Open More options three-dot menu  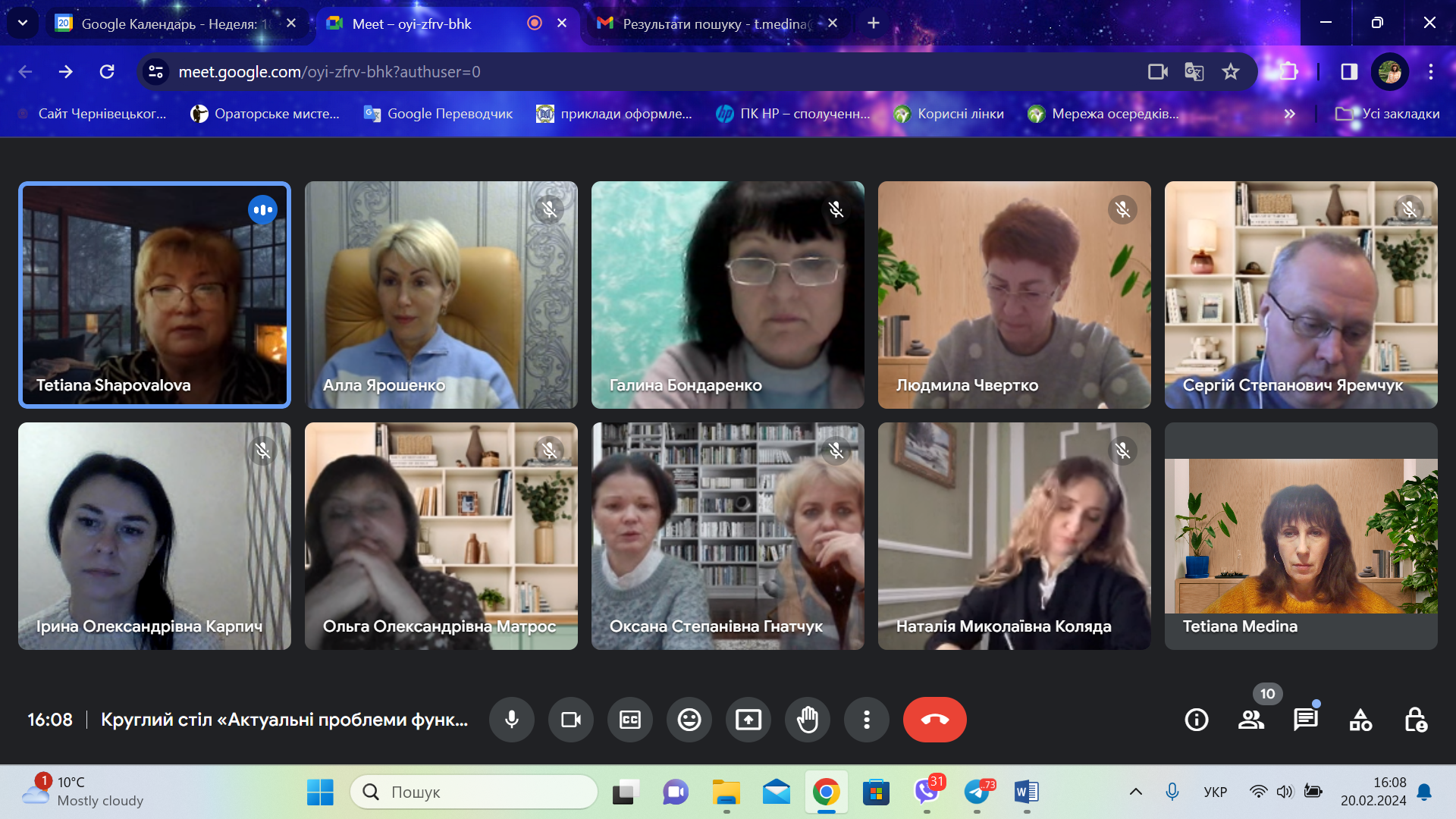[866, 719]
